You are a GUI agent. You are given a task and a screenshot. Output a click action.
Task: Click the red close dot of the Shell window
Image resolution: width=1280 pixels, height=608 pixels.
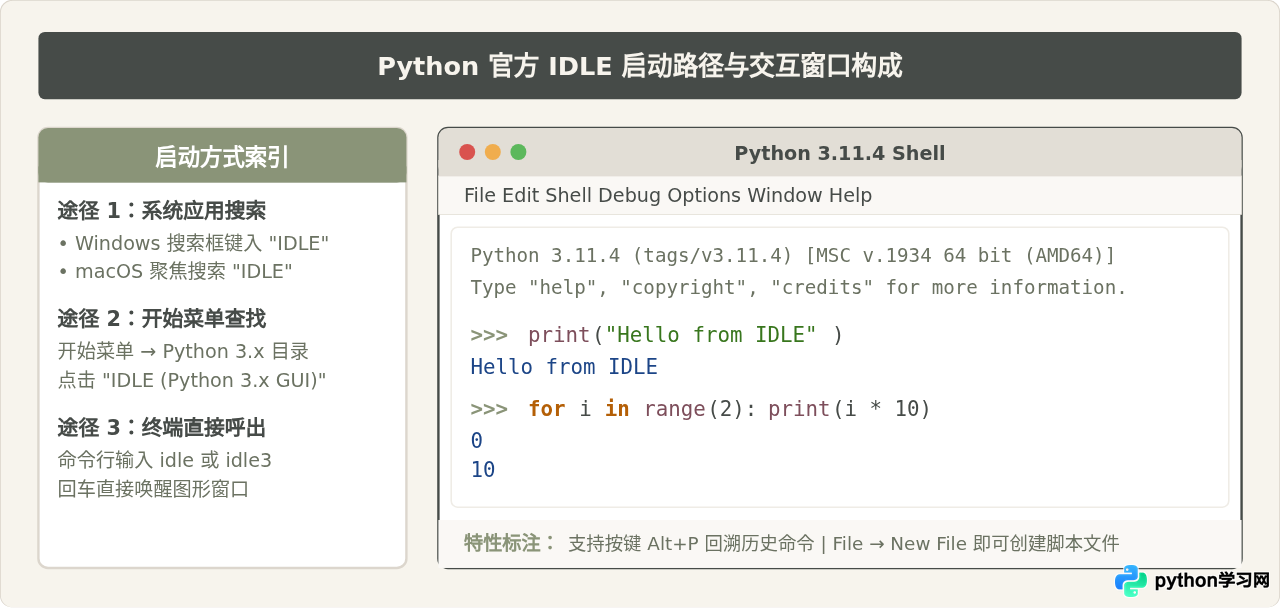tap(467, 152)
